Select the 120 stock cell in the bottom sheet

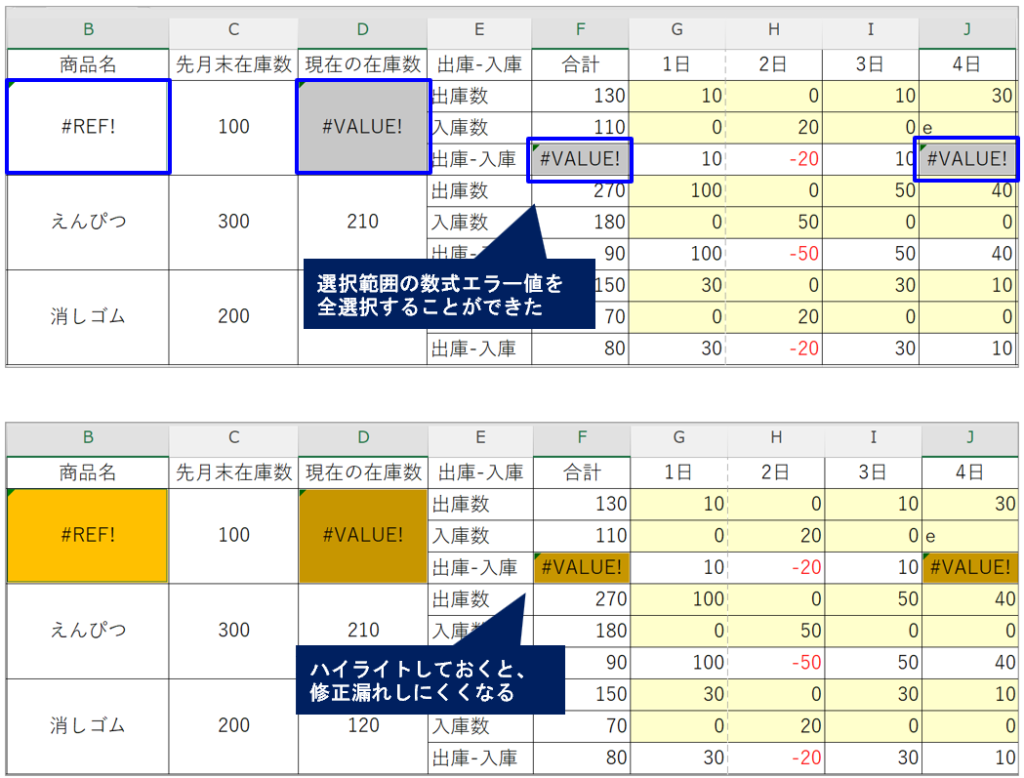(x=363, y=725)
